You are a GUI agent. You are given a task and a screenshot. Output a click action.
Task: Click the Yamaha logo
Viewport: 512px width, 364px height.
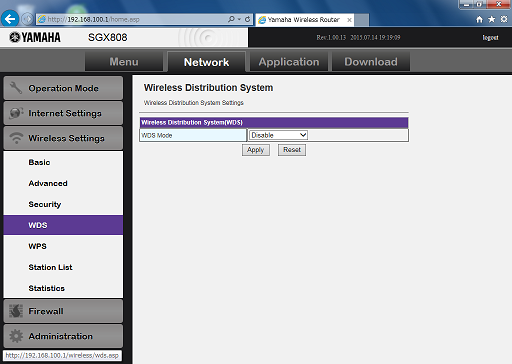click(x=35, y=37)
